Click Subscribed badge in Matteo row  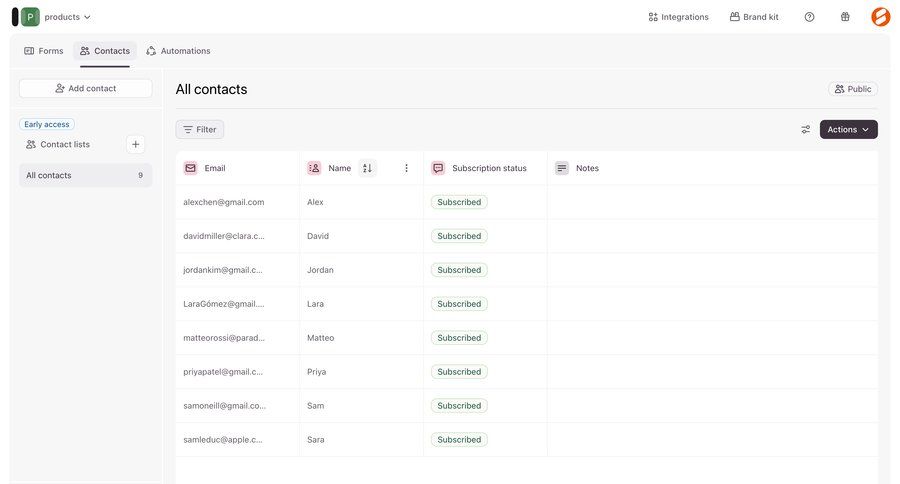[459, 338]
